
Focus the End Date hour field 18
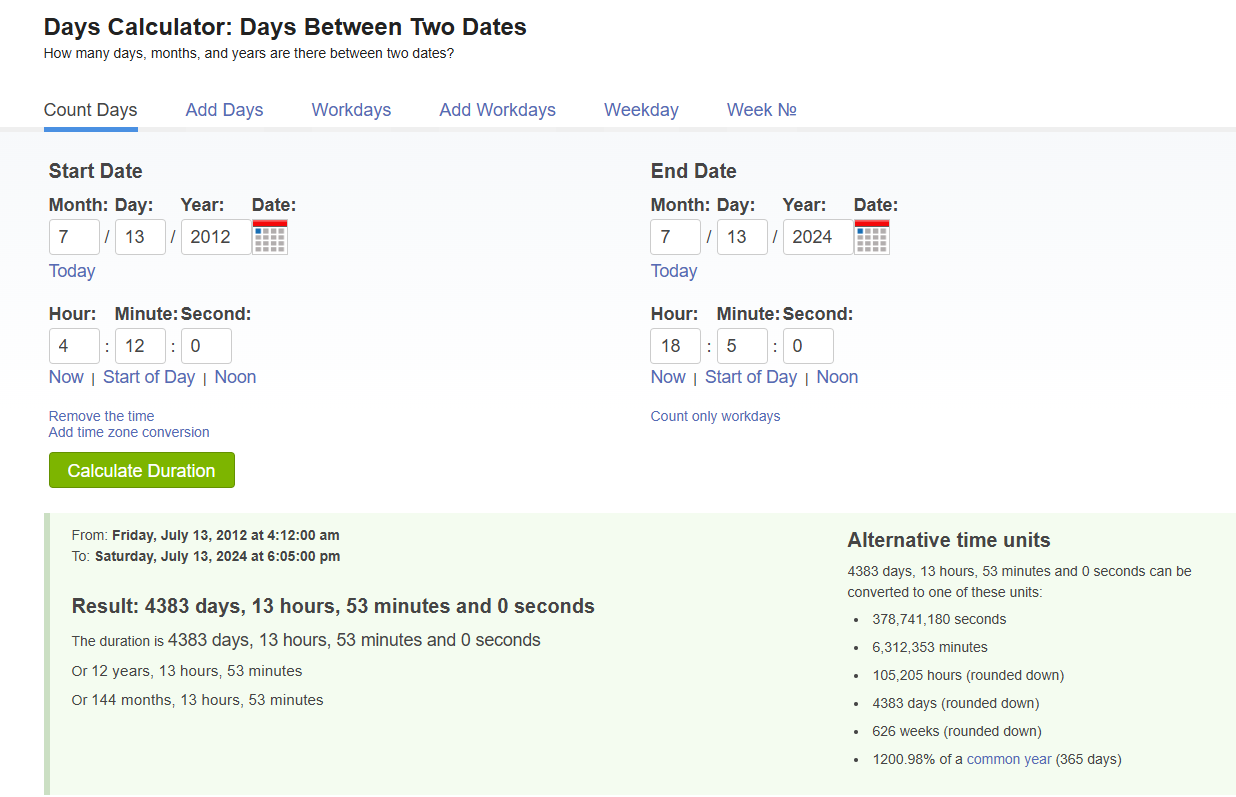pos(676,346)
